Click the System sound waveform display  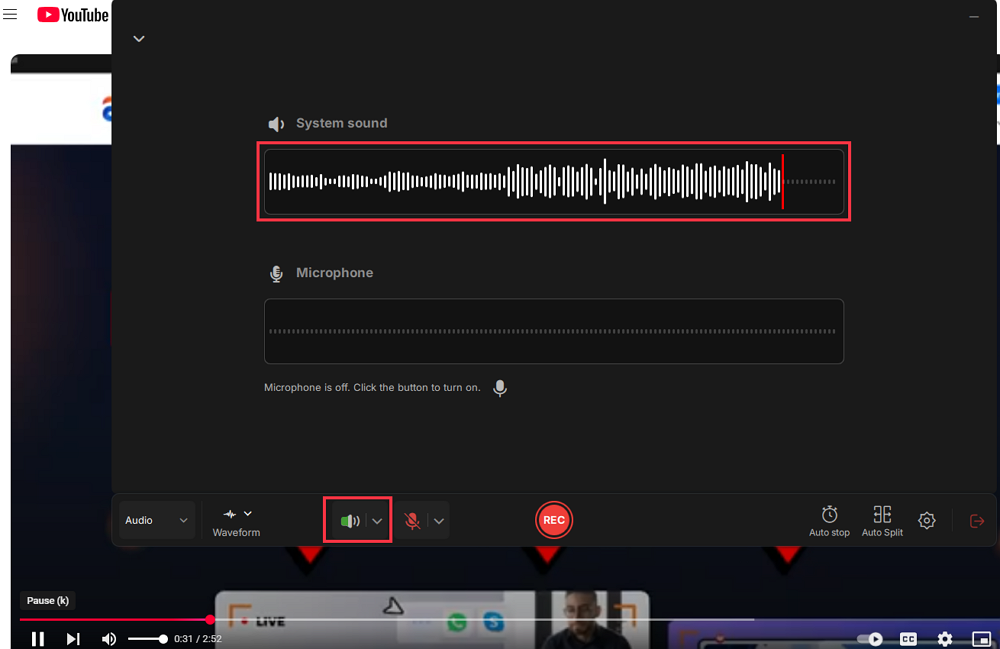click(x=554, y=182)
